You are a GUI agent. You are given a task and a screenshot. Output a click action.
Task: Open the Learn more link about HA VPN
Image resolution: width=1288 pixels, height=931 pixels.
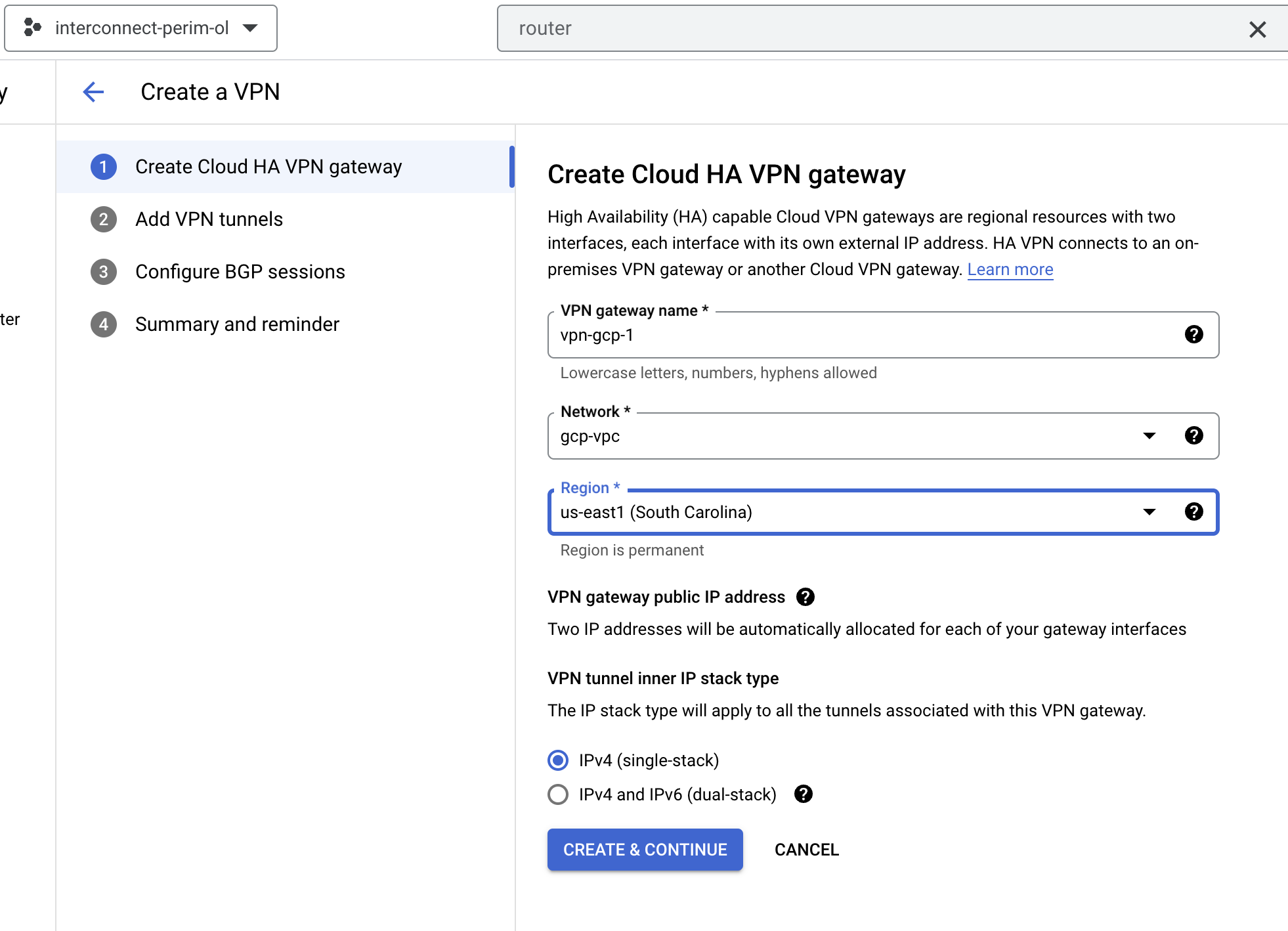pyautogui.click(x=1010, y=269)
